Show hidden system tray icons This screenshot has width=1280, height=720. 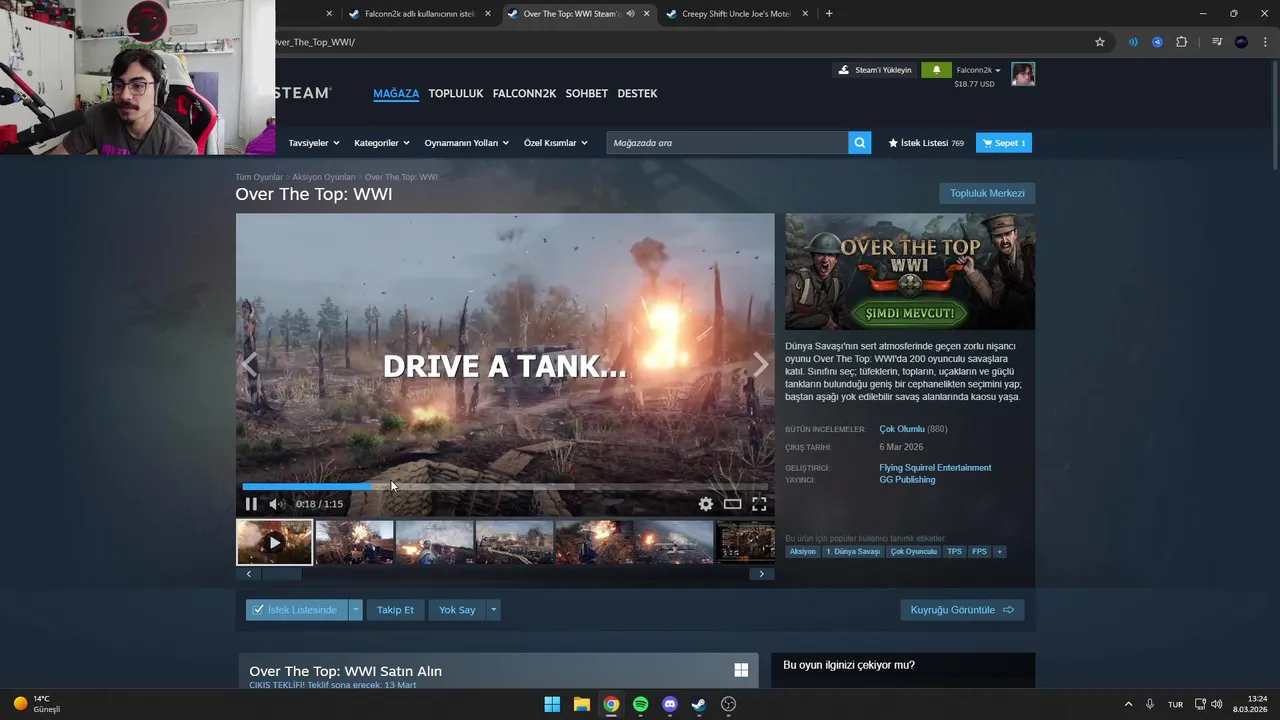tap(1129, 704)
